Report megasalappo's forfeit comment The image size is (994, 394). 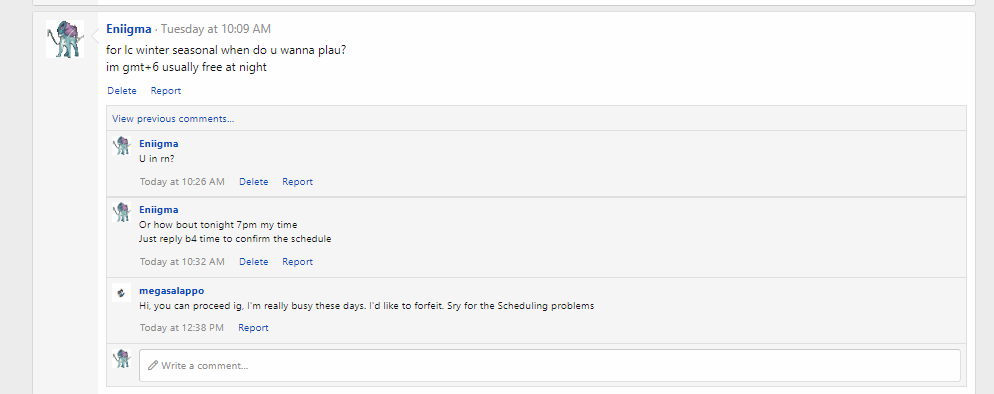[x=253, y=327]
